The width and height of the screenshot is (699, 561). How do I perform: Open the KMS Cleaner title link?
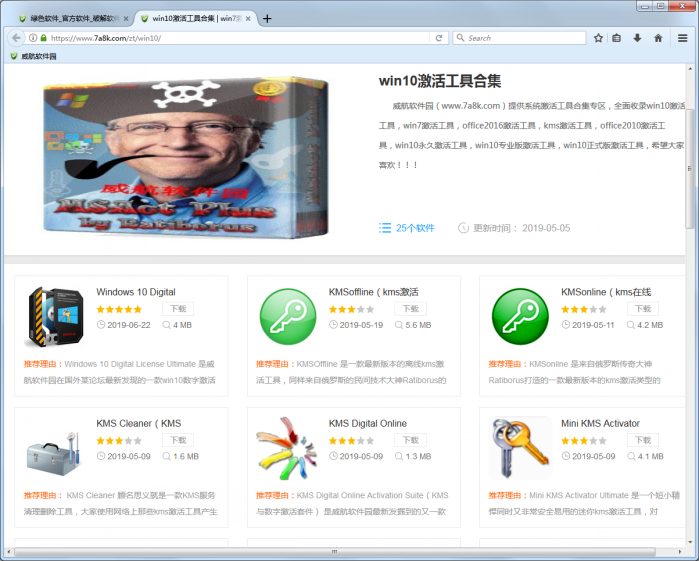coord(139,423)
